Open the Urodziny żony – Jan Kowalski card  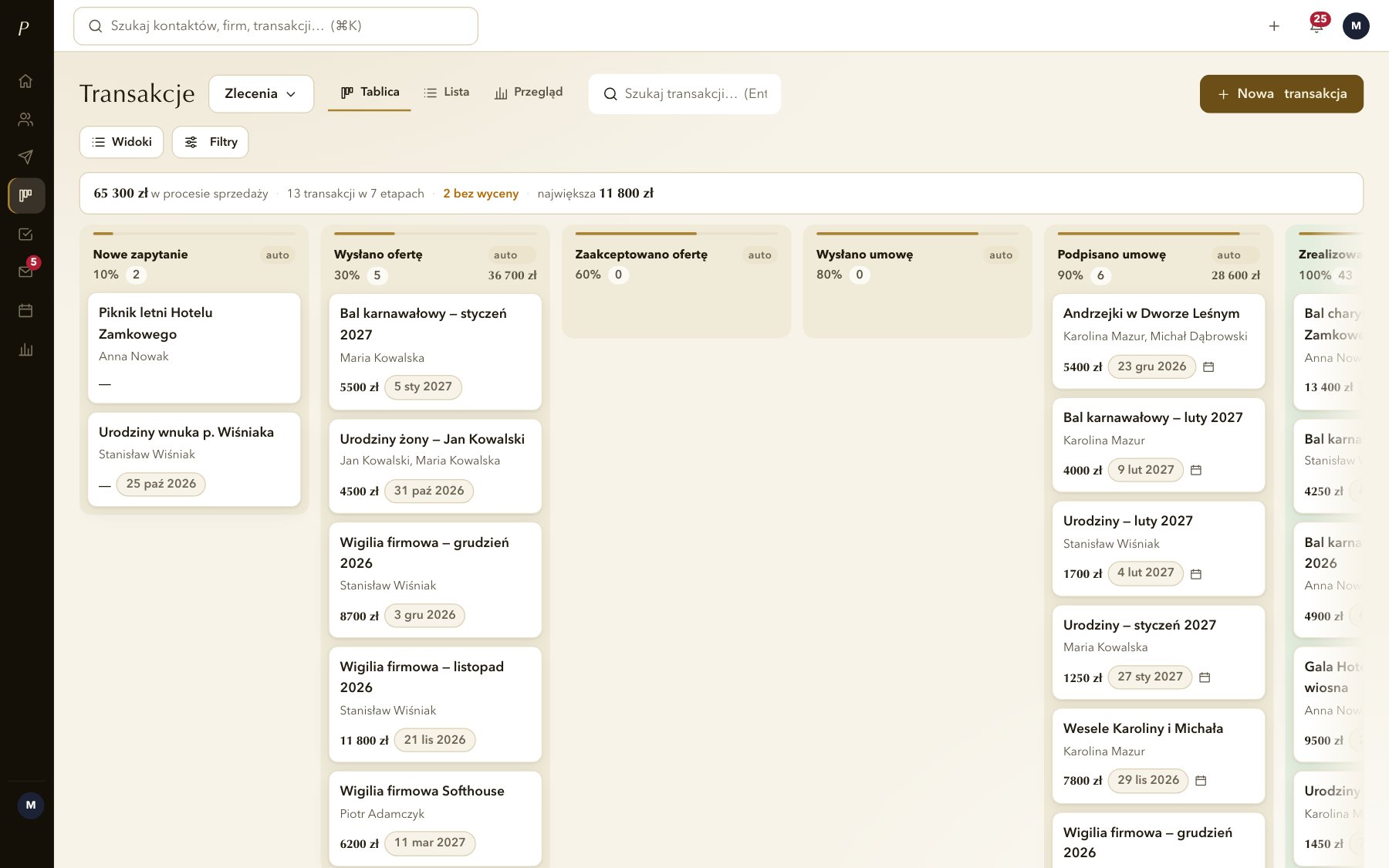[435, 466]
